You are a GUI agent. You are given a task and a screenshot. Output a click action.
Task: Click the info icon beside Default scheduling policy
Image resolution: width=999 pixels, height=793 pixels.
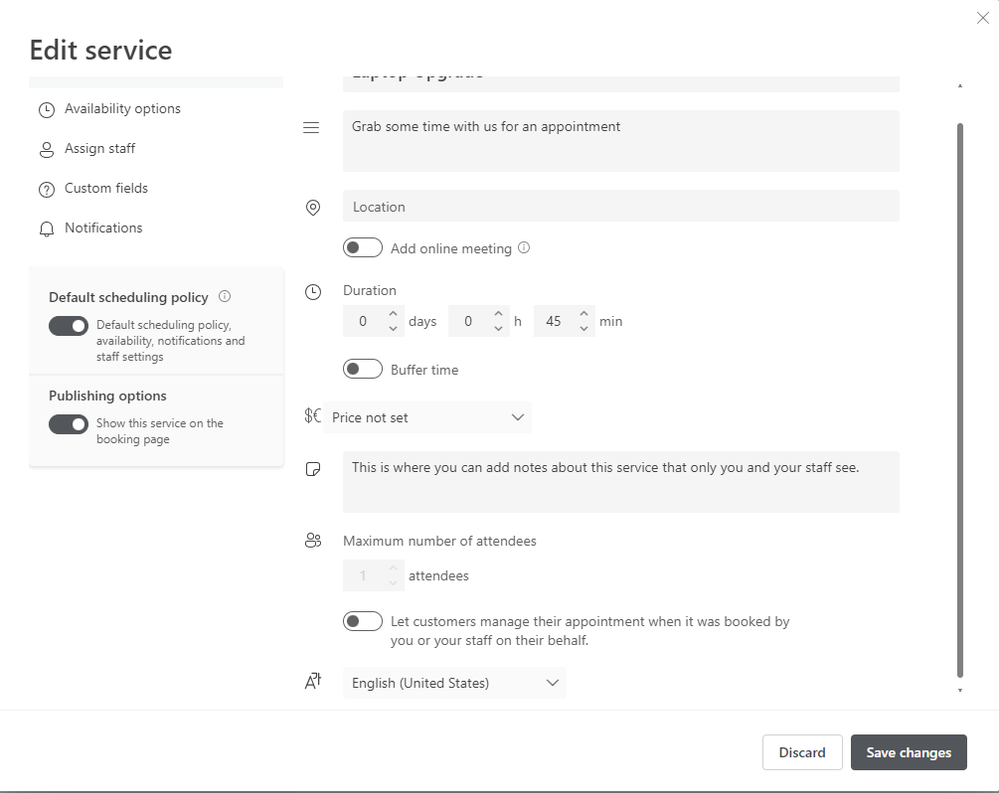[225, 297]
